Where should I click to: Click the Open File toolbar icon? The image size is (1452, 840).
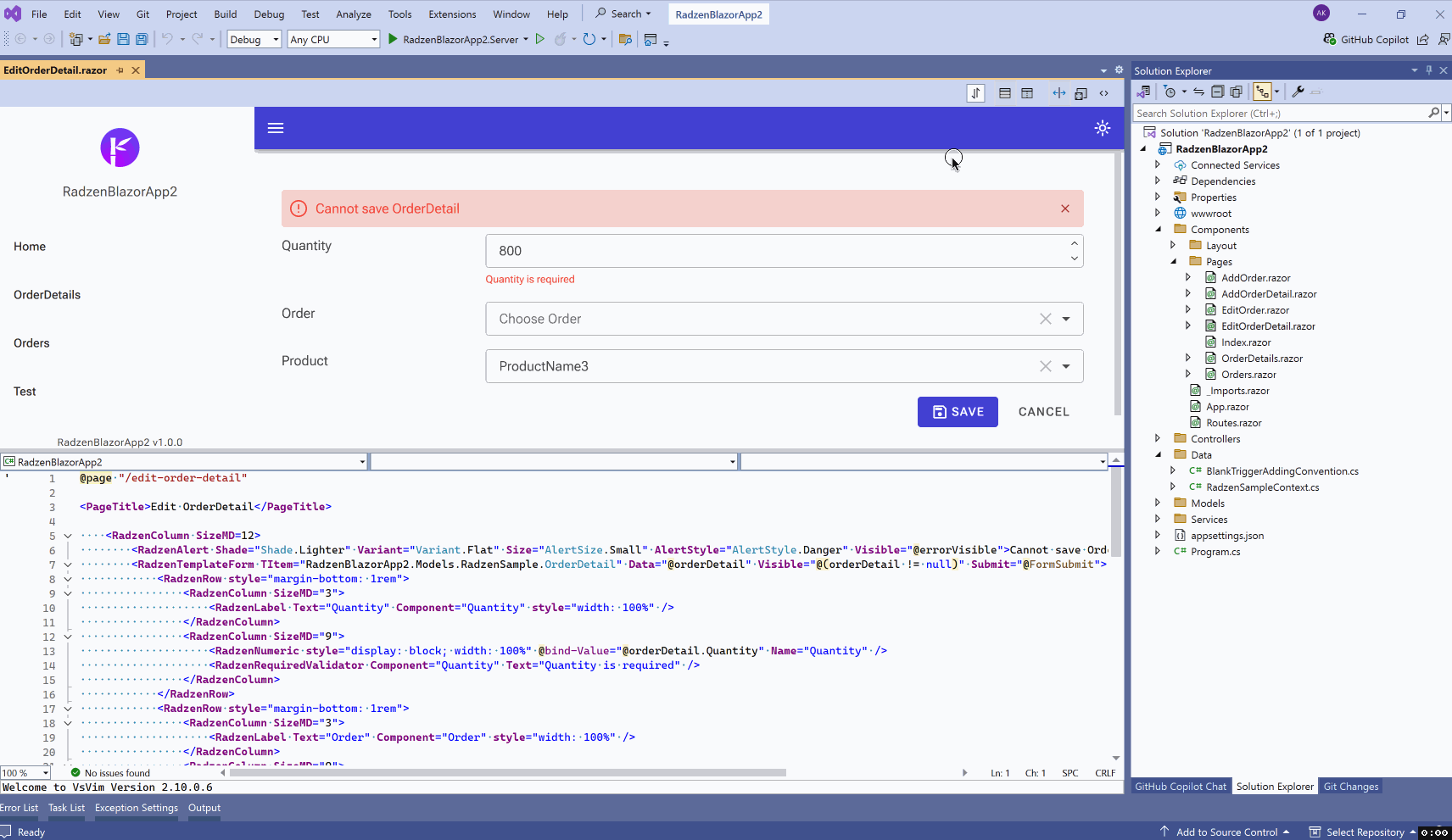(x=104, y=39)
